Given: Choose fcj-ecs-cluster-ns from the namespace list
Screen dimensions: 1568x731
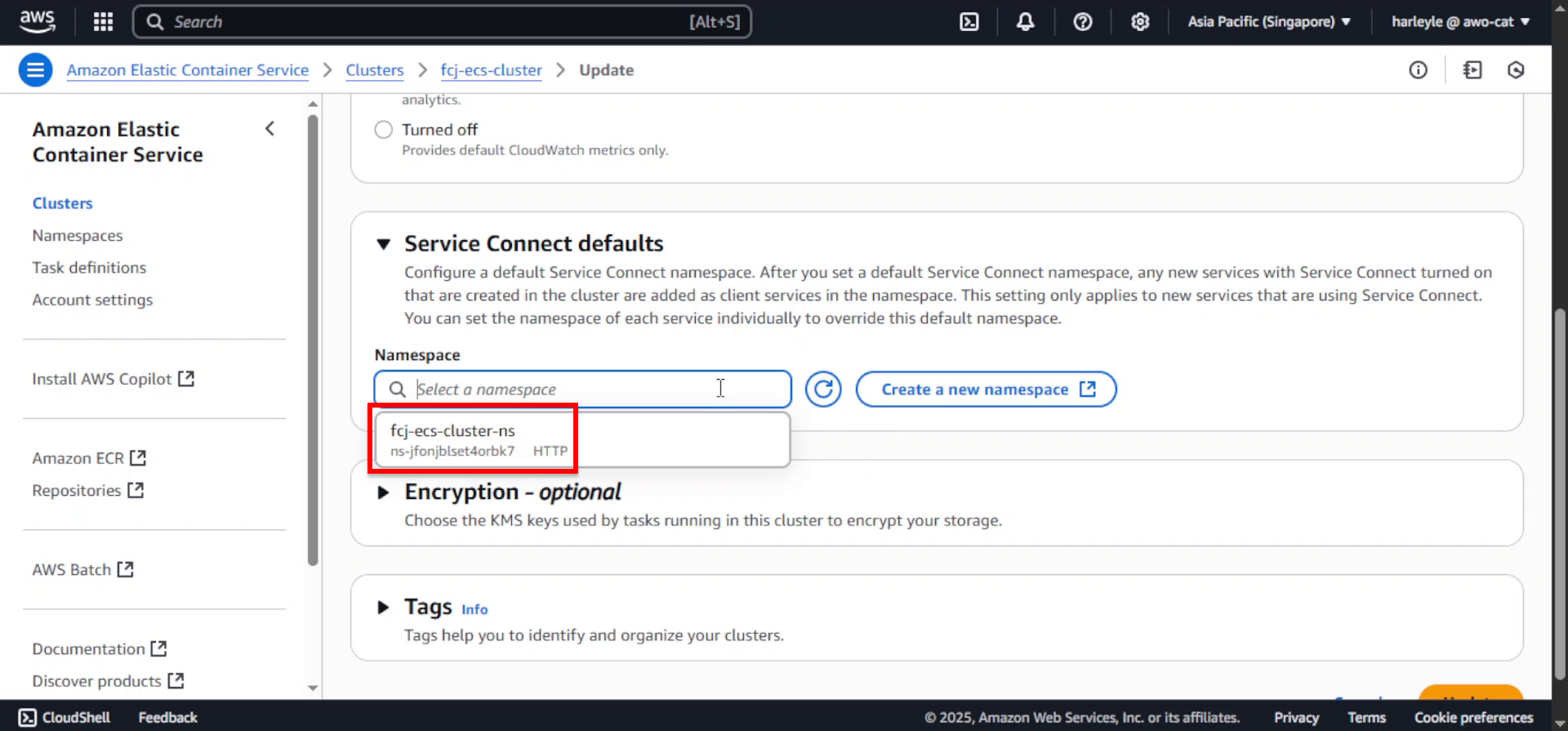Looking at the screenshot, I should click(582, 439).
